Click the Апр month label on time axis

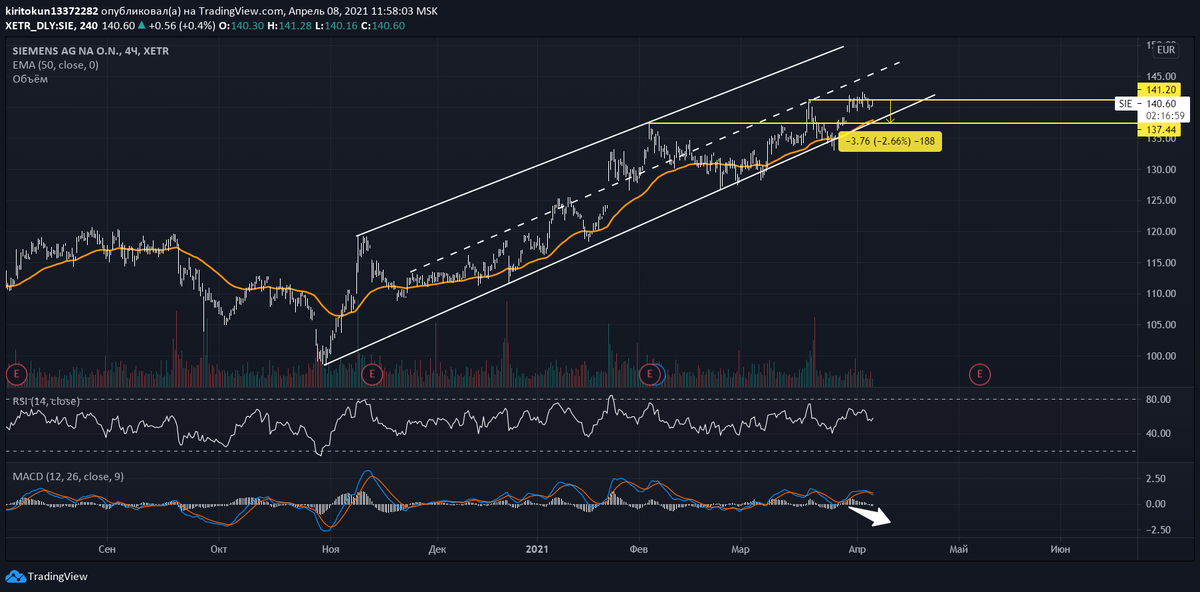pos(857,549)
